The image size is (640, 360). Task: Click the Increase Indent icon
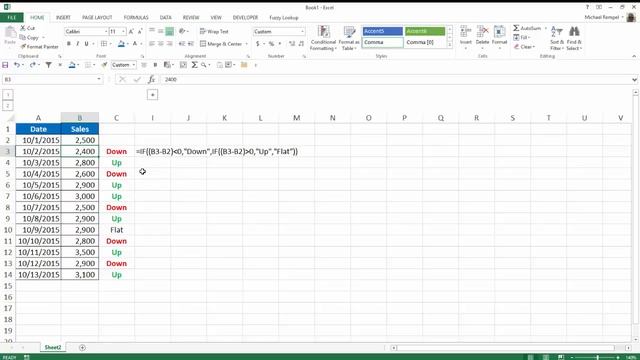pos(191,44)
